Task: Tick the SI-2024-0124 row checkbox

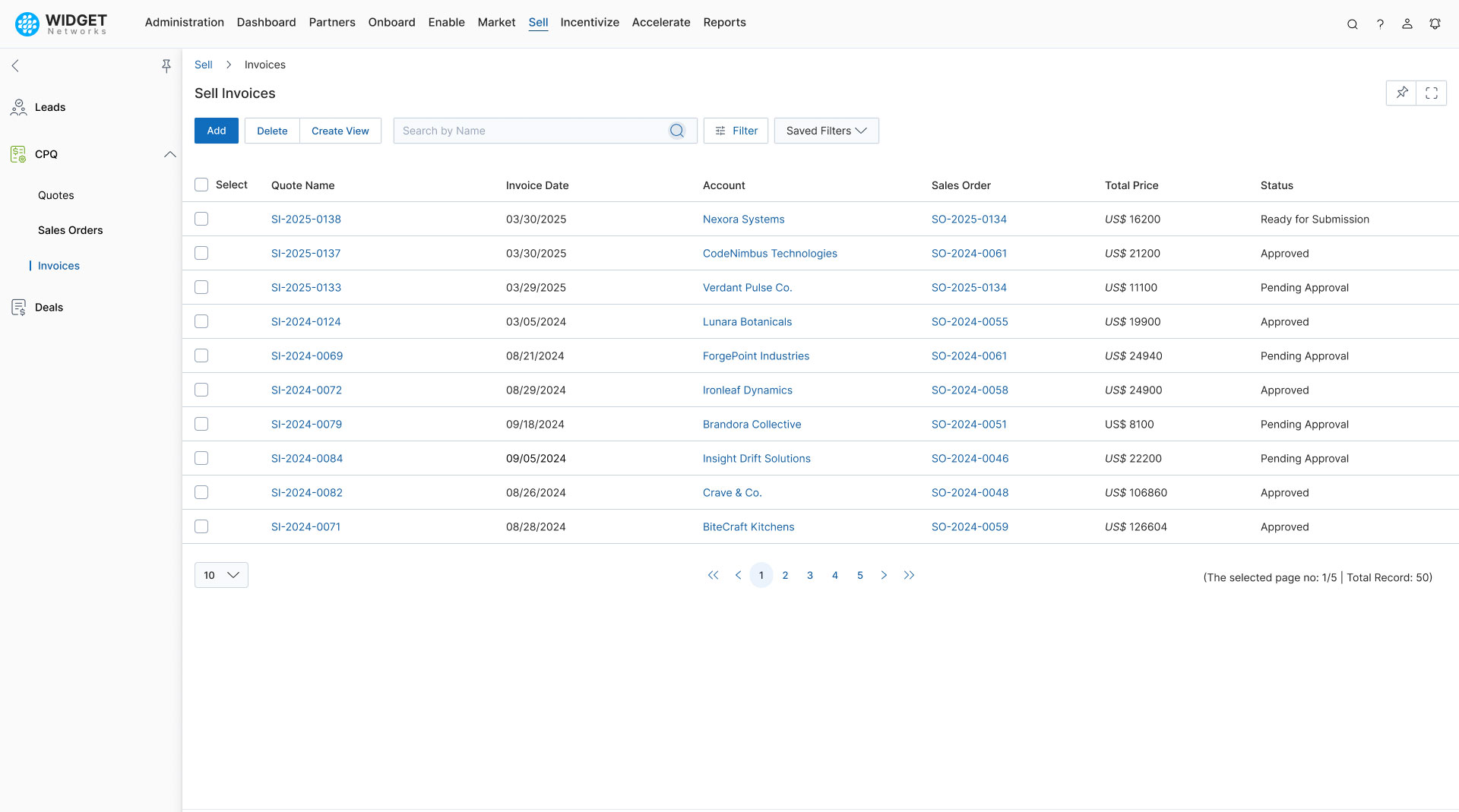Action: click(x=201, y=321)
